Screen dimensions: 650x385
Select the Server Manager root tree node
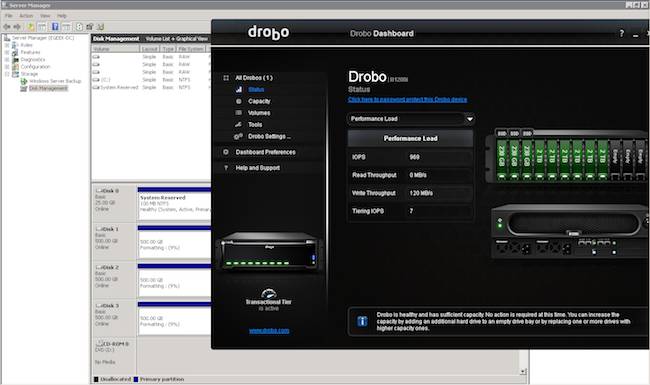[43, 38]
